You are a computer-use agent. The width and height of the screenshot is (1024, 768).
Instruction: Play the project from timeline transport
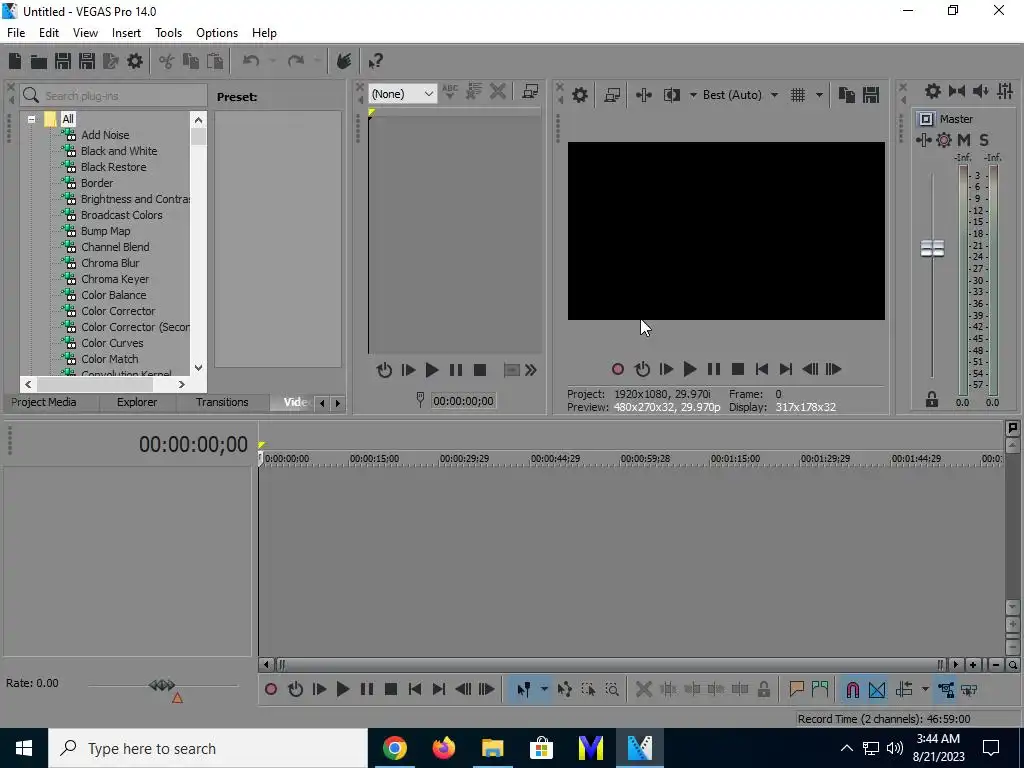coord(343,690)
